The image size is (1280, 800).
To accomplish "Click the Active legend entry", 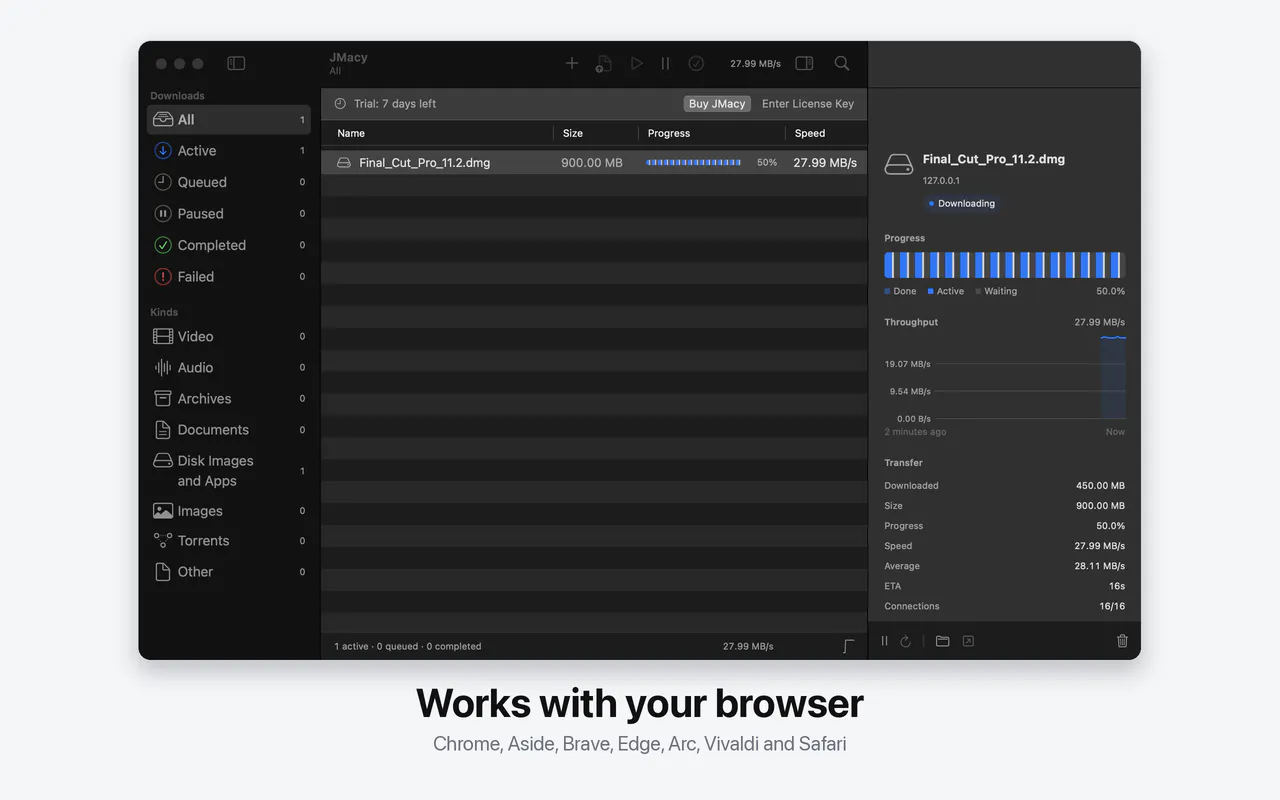I will click(946, 291).
